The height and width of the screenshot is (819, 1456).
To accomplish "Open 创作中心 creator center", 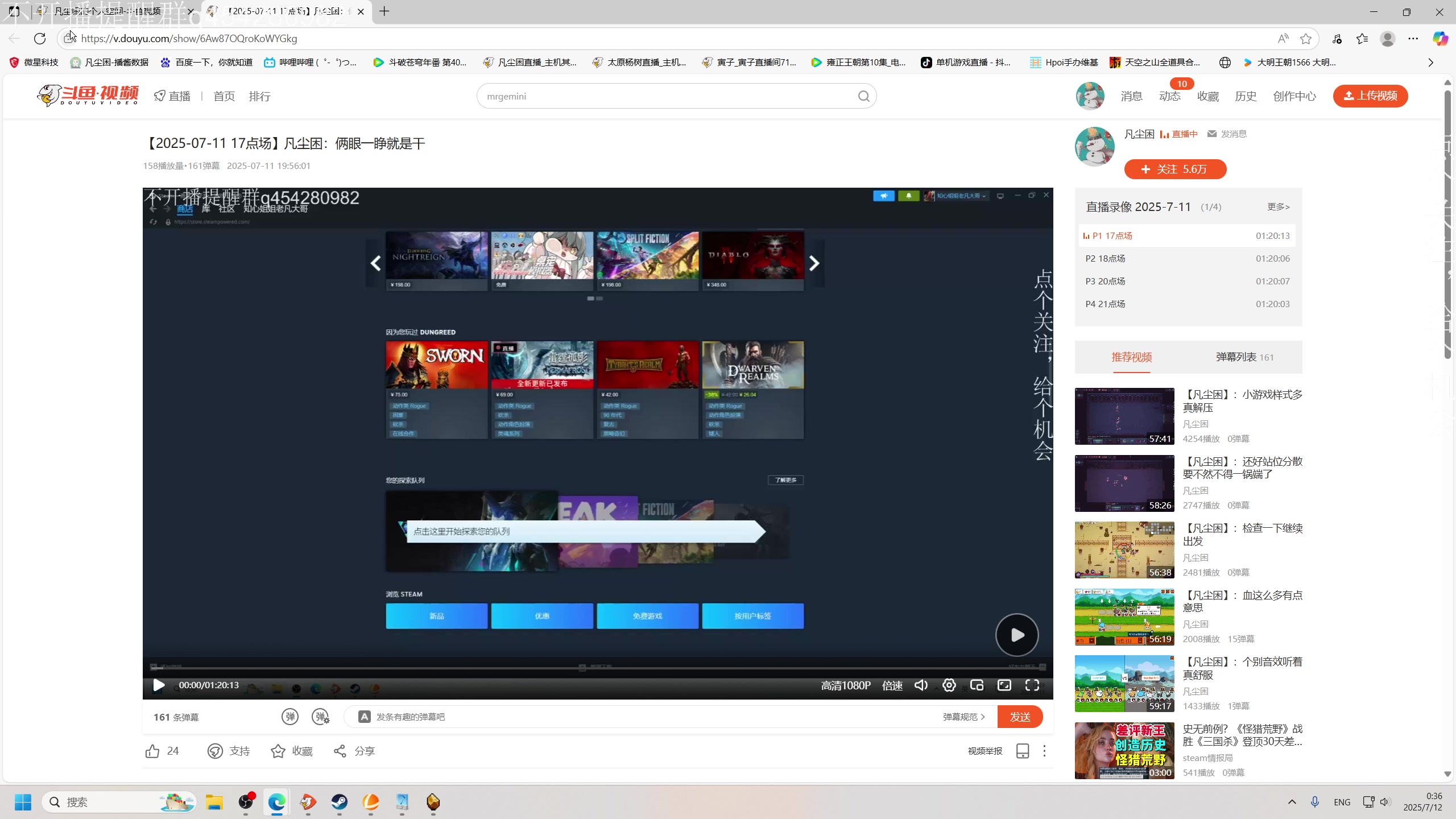I will pos(1294,96).
